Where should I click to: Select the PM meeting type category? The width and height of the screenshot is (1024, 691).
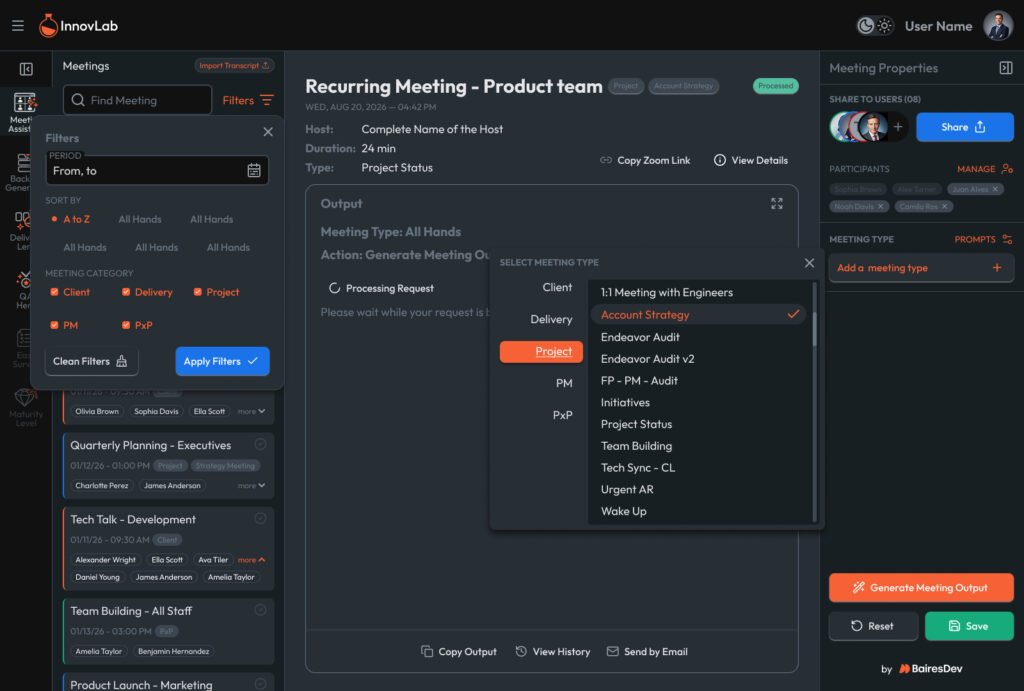564,383
